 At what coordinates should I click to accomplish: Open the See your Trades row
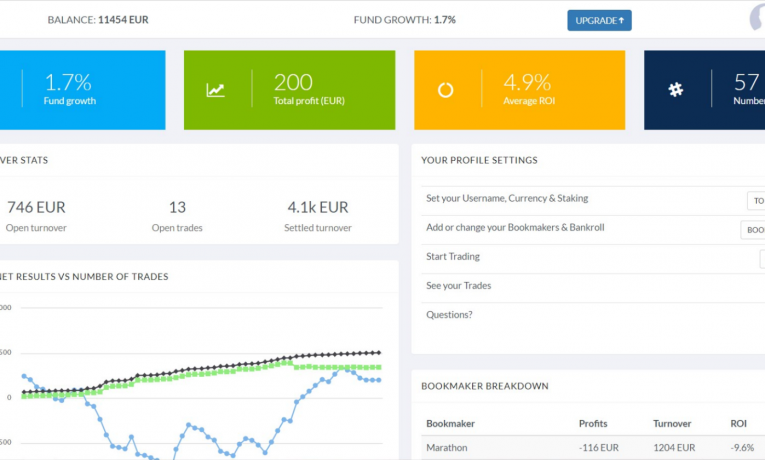pos(458,286)
